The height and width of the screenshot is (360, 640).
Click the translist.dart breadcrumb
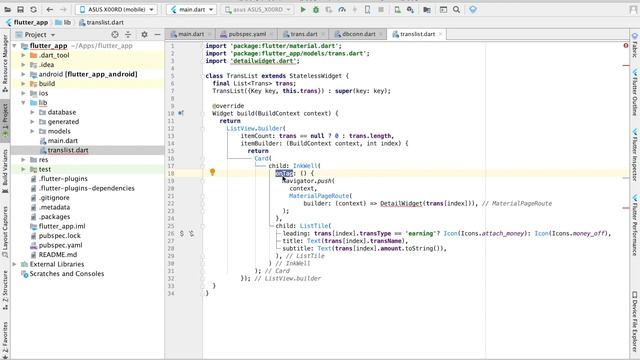point(101,22)
